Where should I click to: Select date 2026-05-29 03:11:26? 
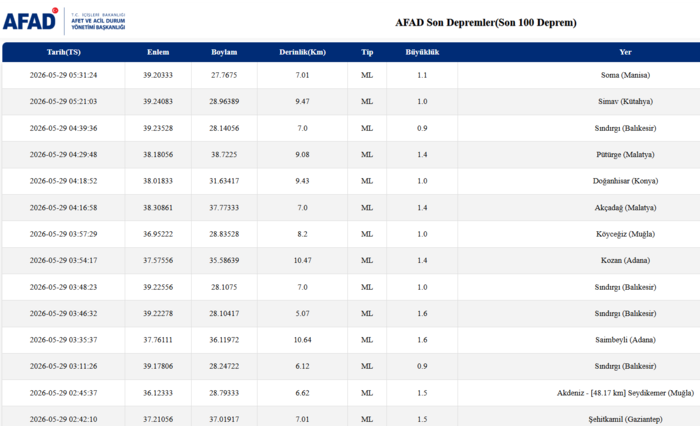tap(63, 366)
